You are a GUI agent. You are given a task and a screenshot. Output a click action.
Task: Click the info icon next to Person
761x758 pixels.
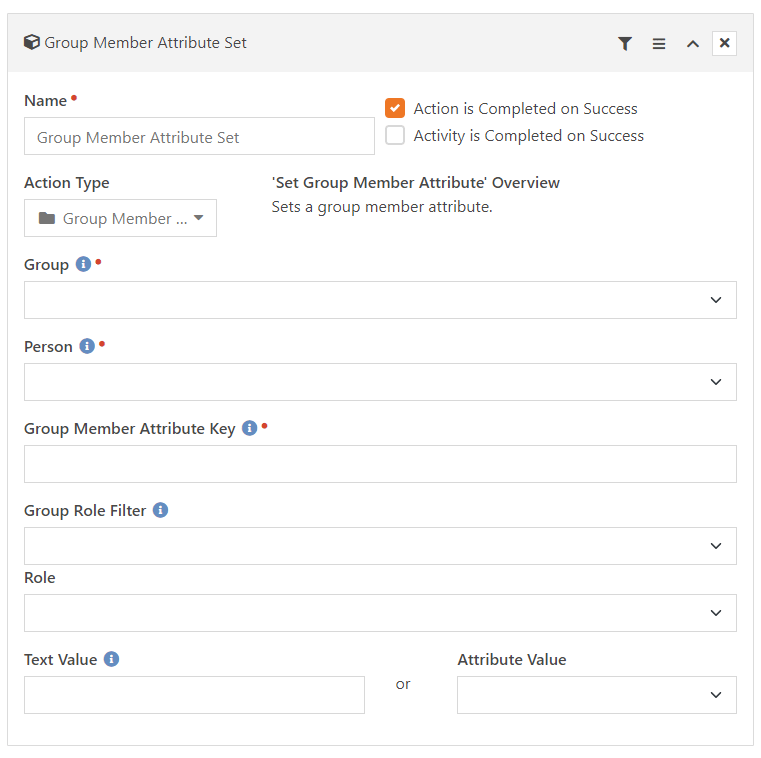87,346
